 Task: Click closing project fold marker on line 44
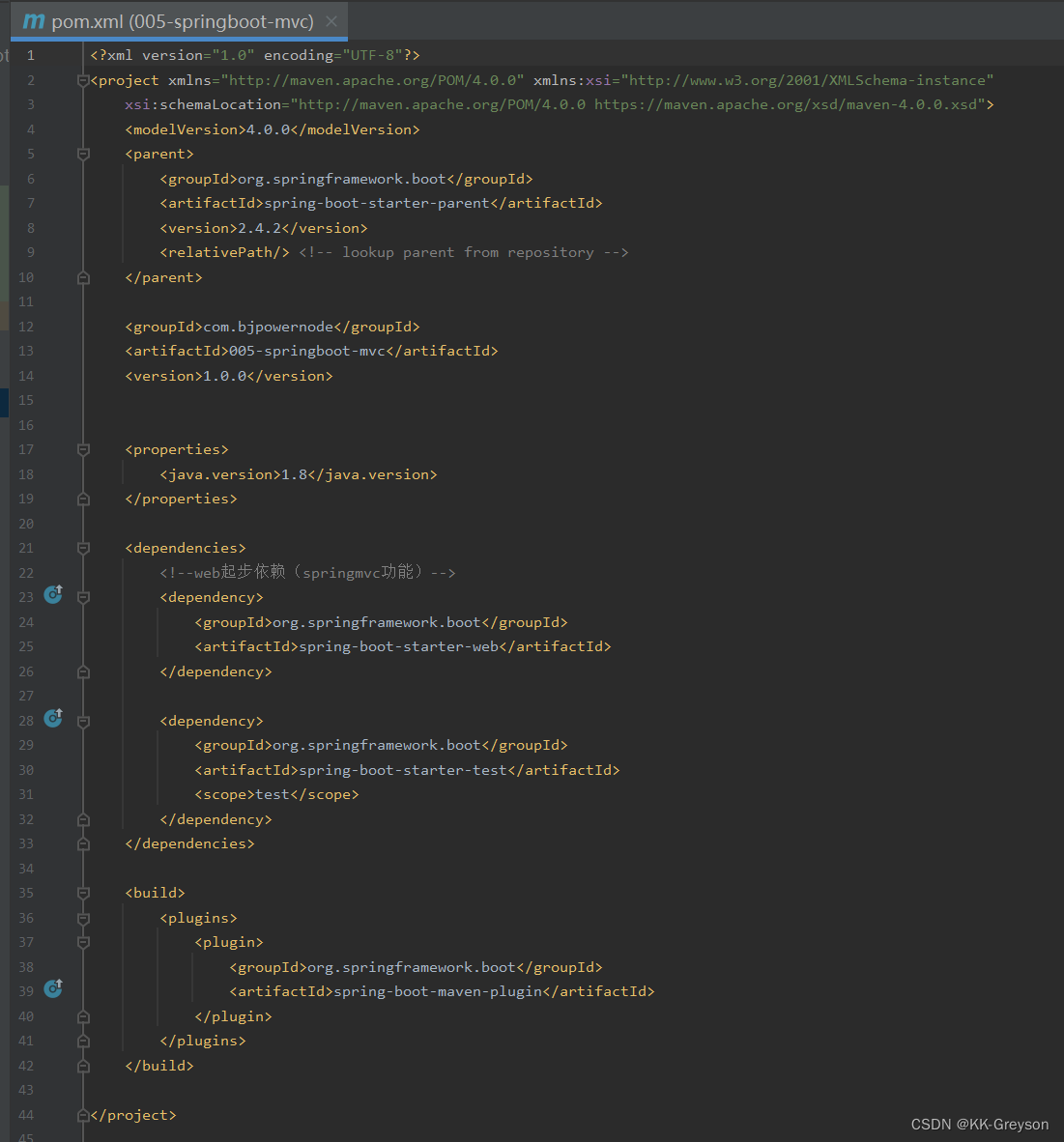83,1115
